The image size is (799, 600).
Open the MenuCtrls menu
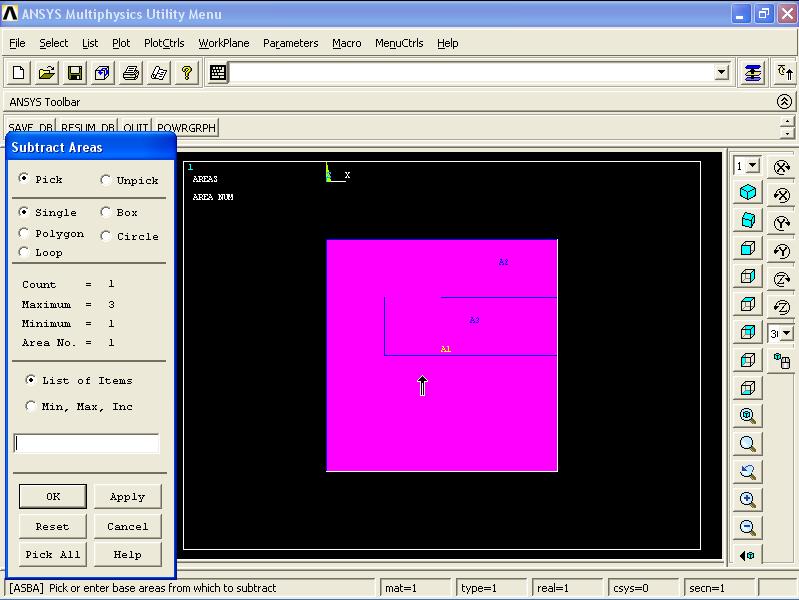click(x=399, y=43)
